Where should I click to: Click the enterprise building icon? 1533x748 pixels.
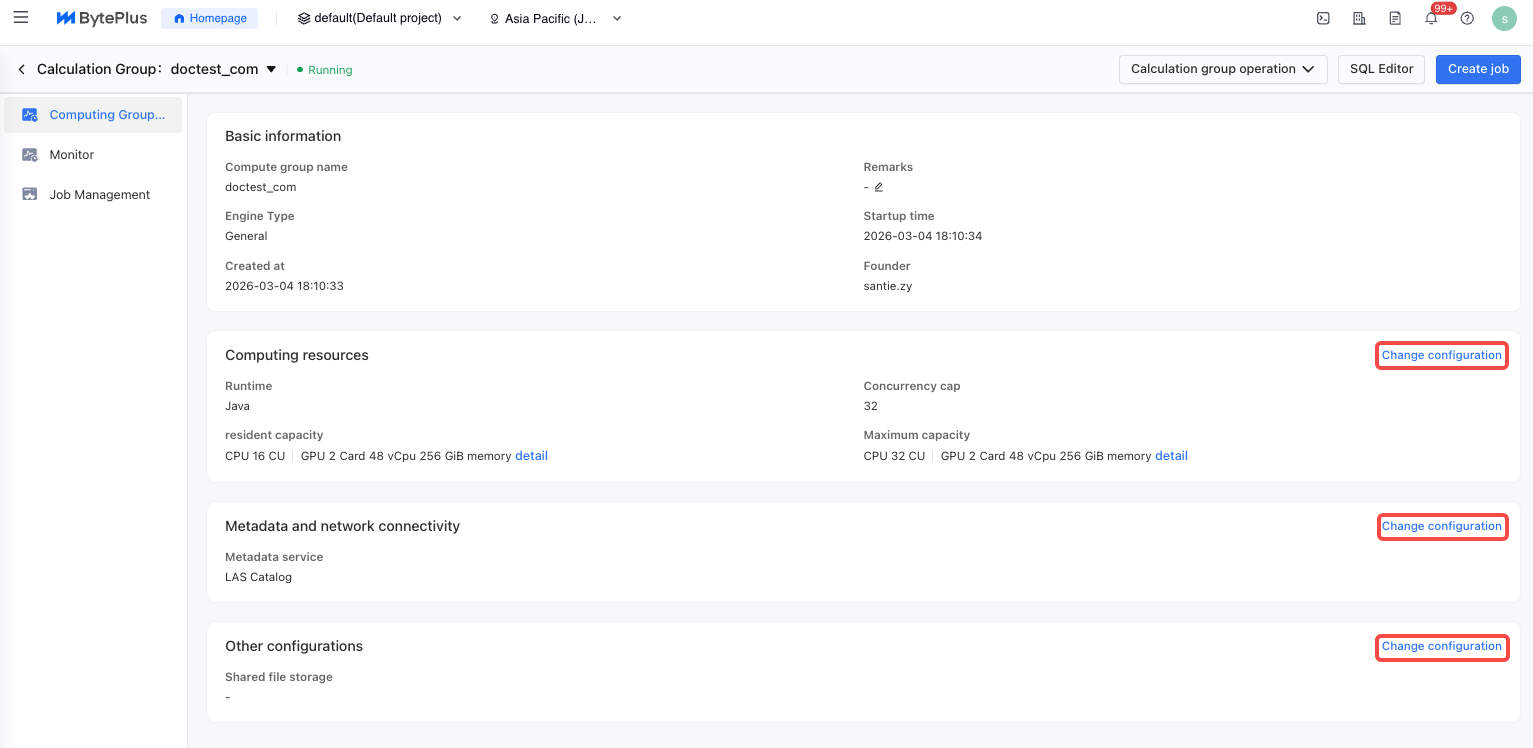click(1359, 18)
